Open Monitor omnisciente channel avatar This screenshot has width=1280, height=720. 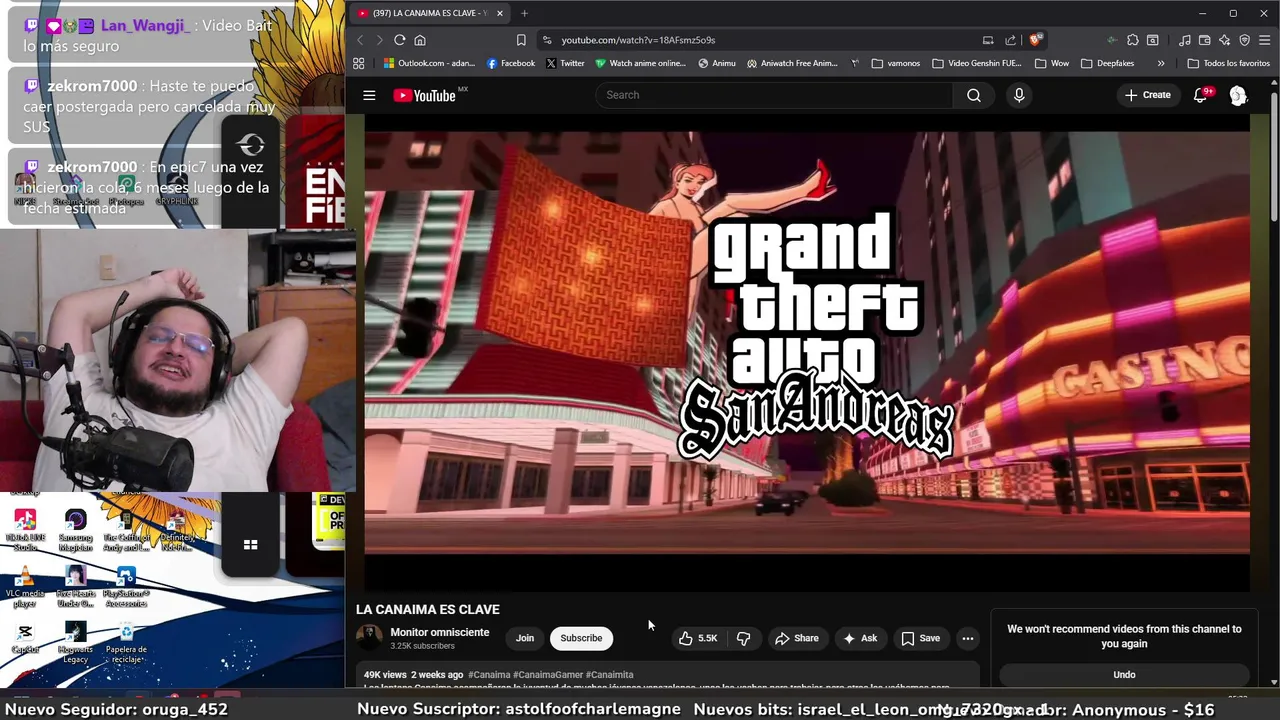(x=369, y=638)
